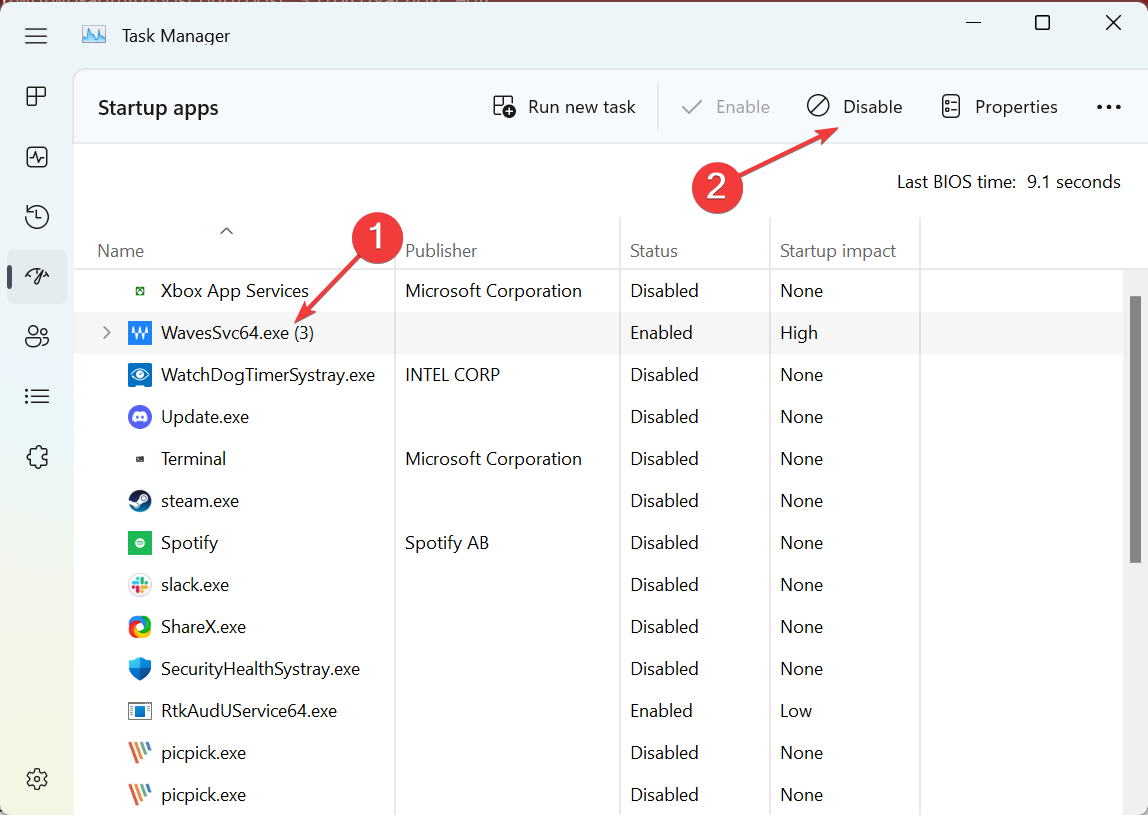Screen dimensions: 1148x815
Task: Click the Startup apps heading
Action: [158, 108]
